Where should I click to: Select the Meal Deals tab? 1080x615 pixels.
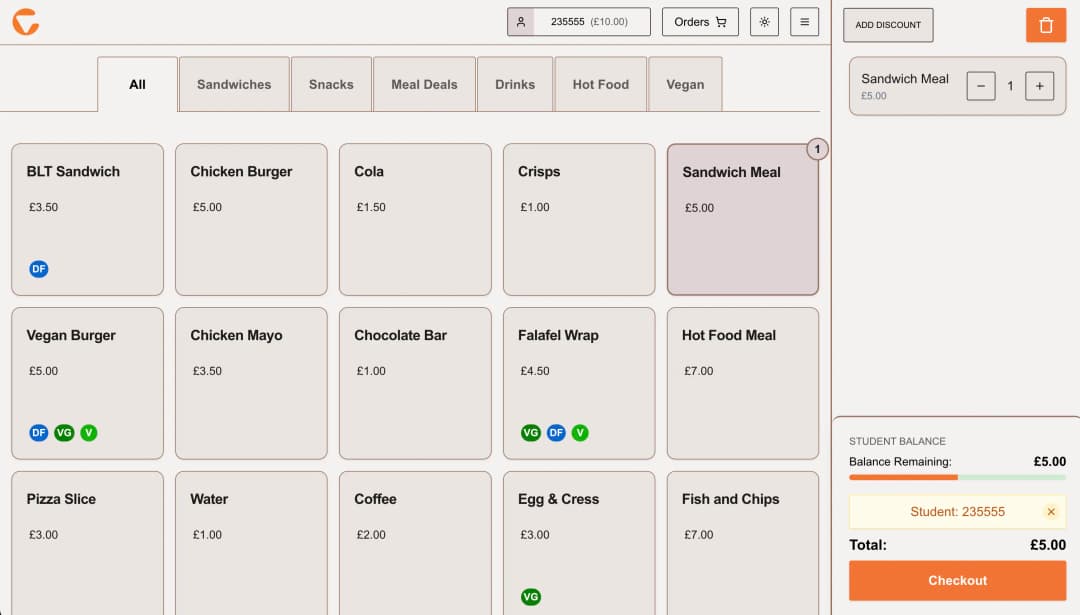(424, 84)
